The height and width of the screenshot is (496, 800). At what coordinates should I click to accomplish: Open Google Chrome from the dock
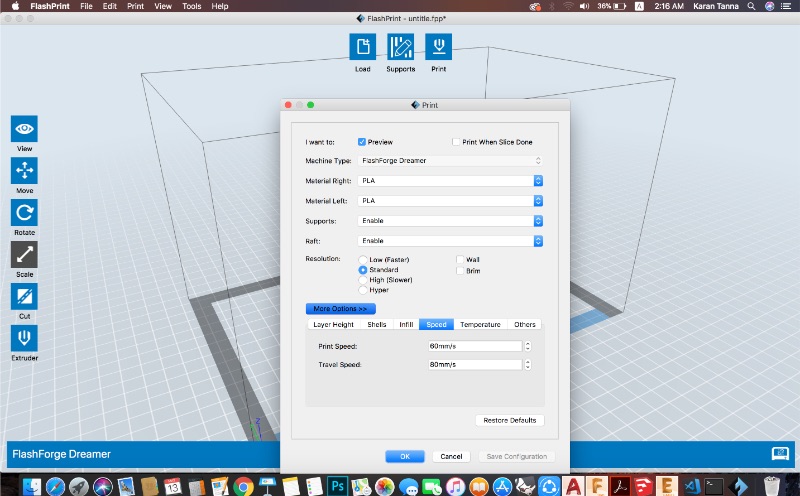244,486
